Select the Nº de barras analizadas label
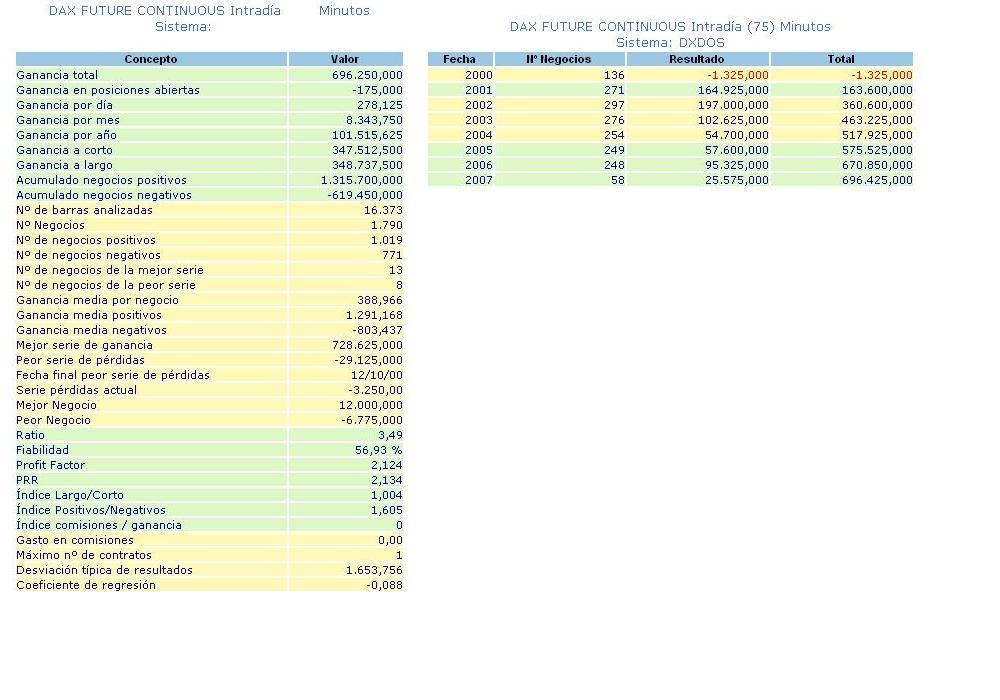Screen dimensions: 1000x700 point(85,210)
